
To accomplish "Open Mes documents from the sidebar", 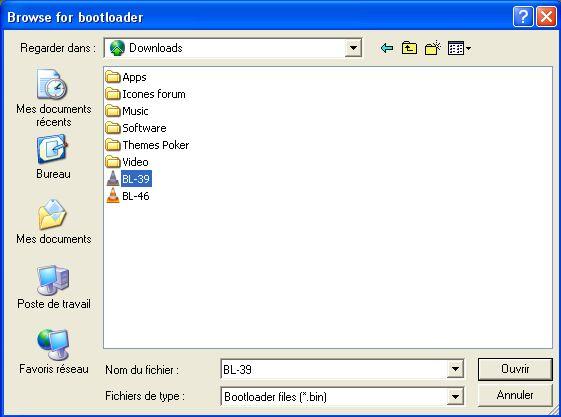I will [x=54, y=222].
